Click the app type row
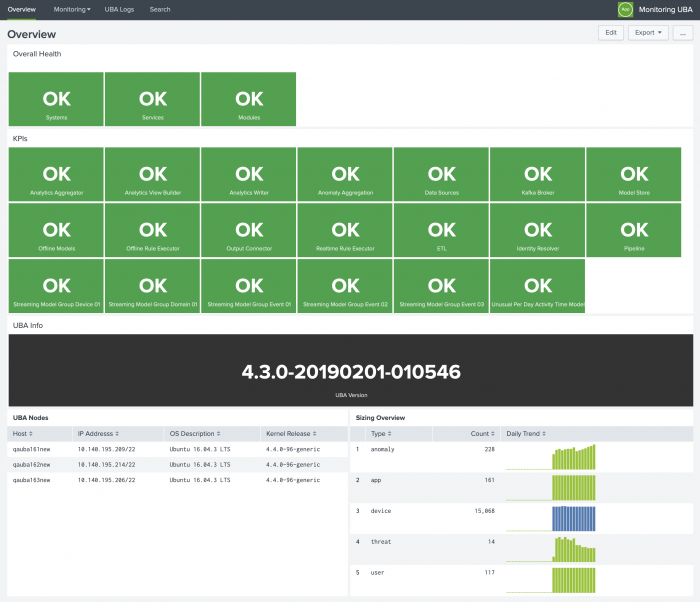700x602 pixels. 521,488
